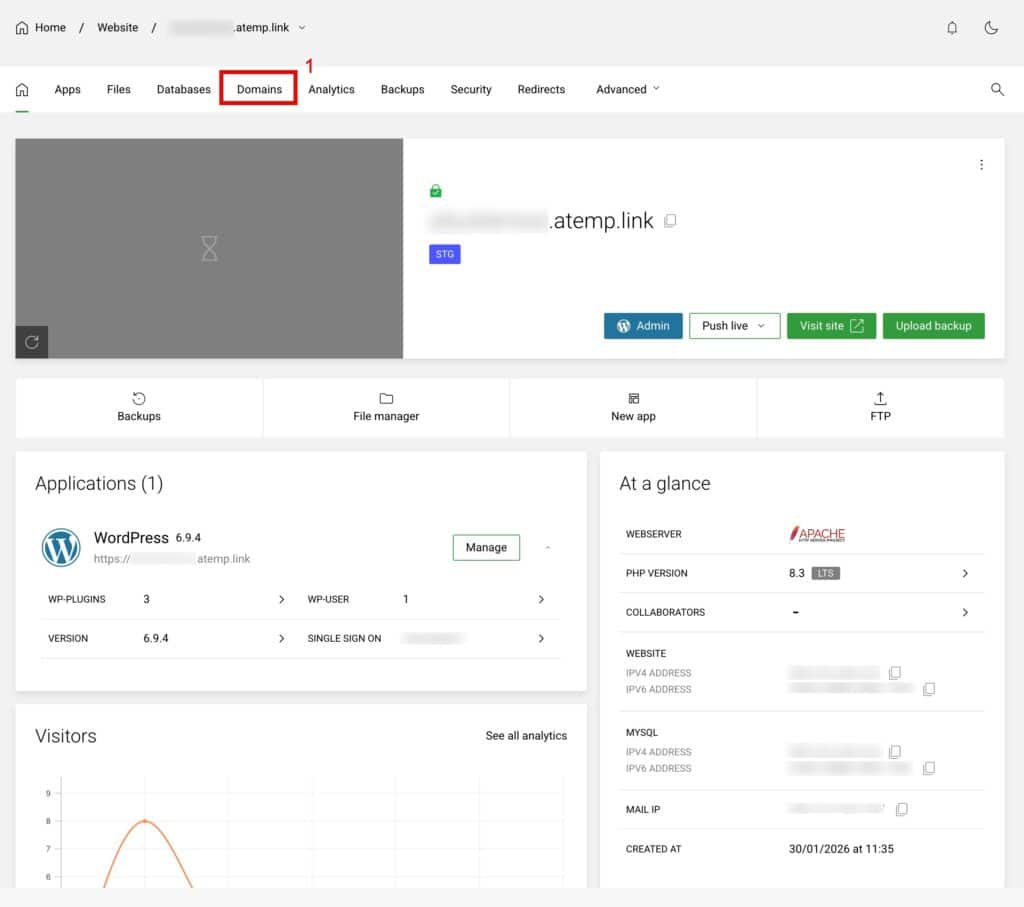This screenshot has height=907, width=1024.
Task: Click the orange visitors chart line
Action: (145, 821)
